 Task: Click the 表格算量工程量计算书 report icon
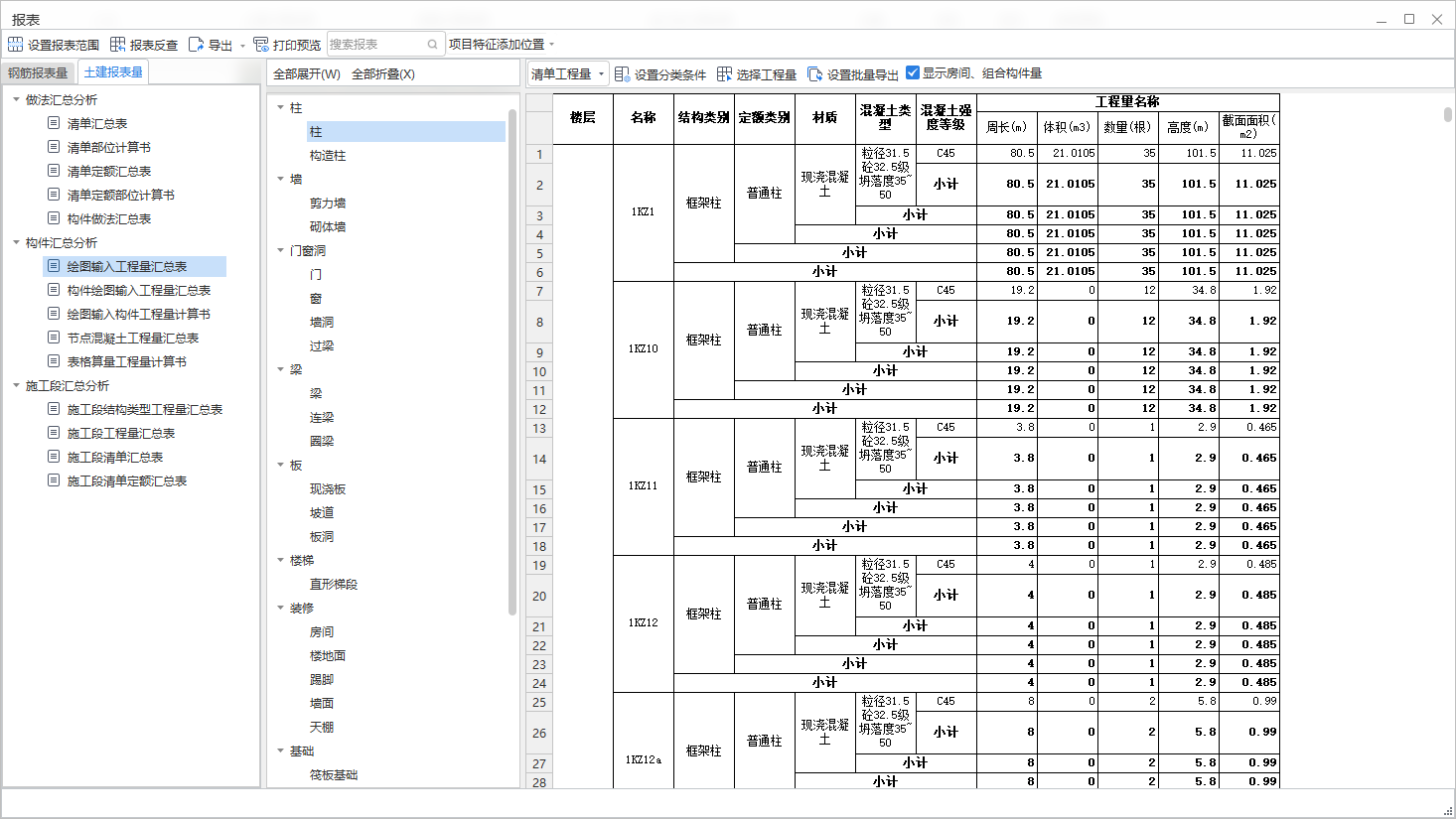click(x=54, y=361)
